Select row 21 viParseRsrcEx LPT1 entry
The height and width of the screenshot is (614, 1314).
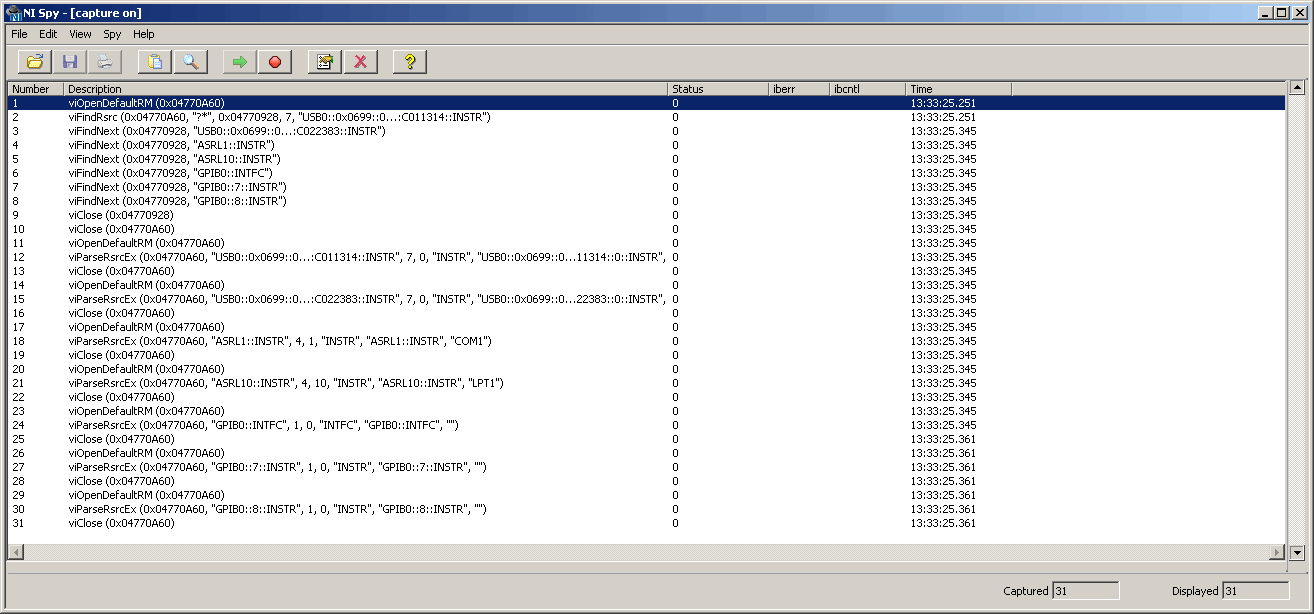coord(646,383)
